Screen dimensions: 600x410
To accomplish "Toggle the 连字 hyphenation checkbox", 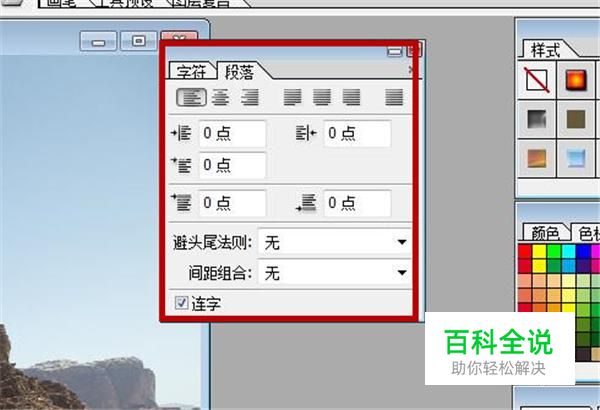I will pyautogui.click(x=181, y=303).
